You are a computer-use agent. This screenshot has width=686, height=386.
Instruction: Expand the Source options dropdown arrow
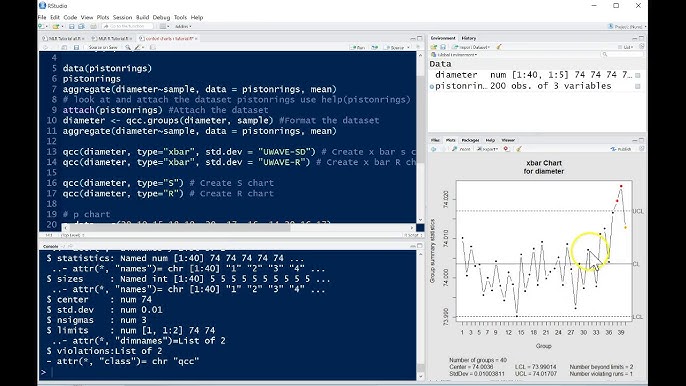pos(408,47)
